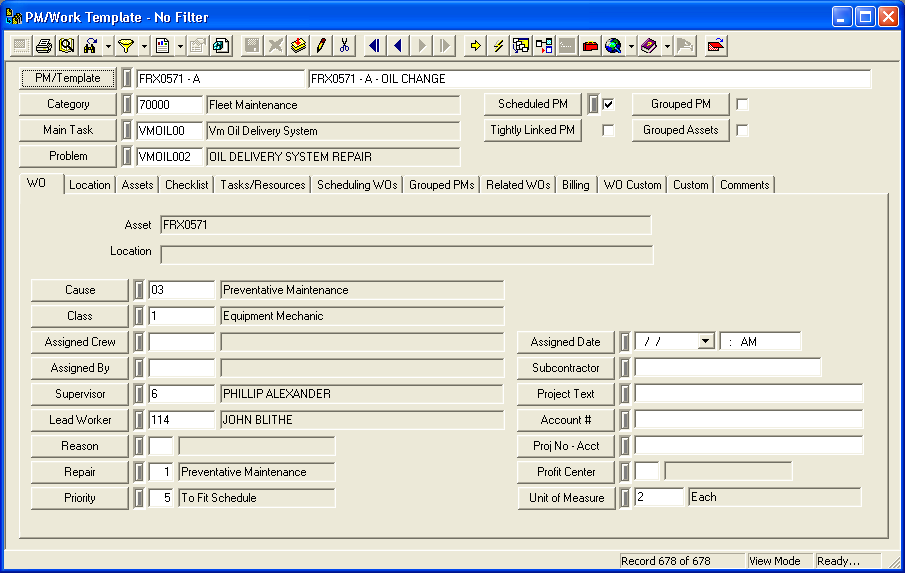This screenshot has height=573, width=905.
Task: Click the Lead Worker button
Action: tap(80, 420)
